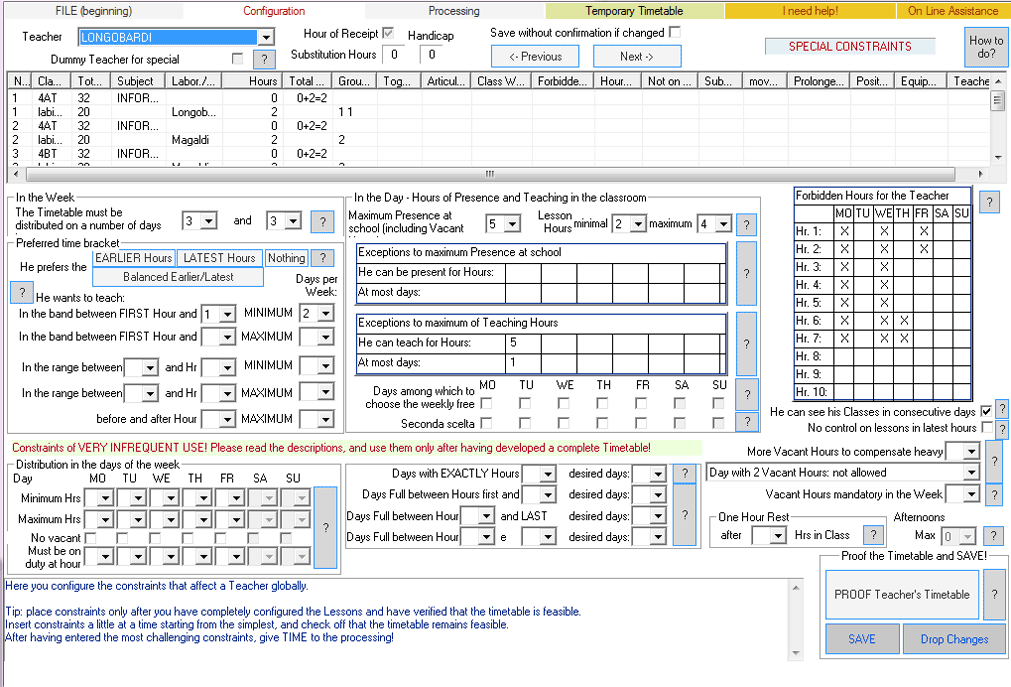Toggle the Hour of Receipt checkbox

click(388, 33)
